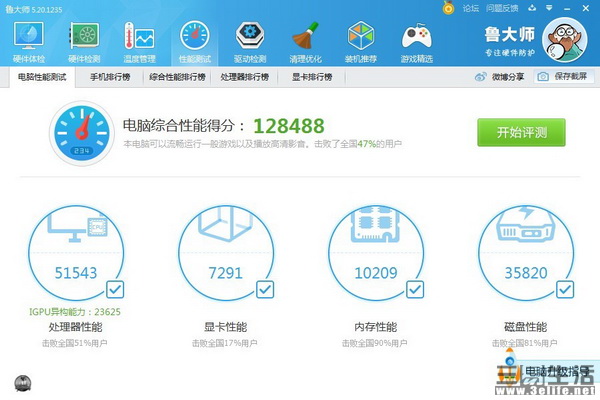Click 保存截屏 save screenshot button
Screen dimensions: 600x400
(564, 77)
